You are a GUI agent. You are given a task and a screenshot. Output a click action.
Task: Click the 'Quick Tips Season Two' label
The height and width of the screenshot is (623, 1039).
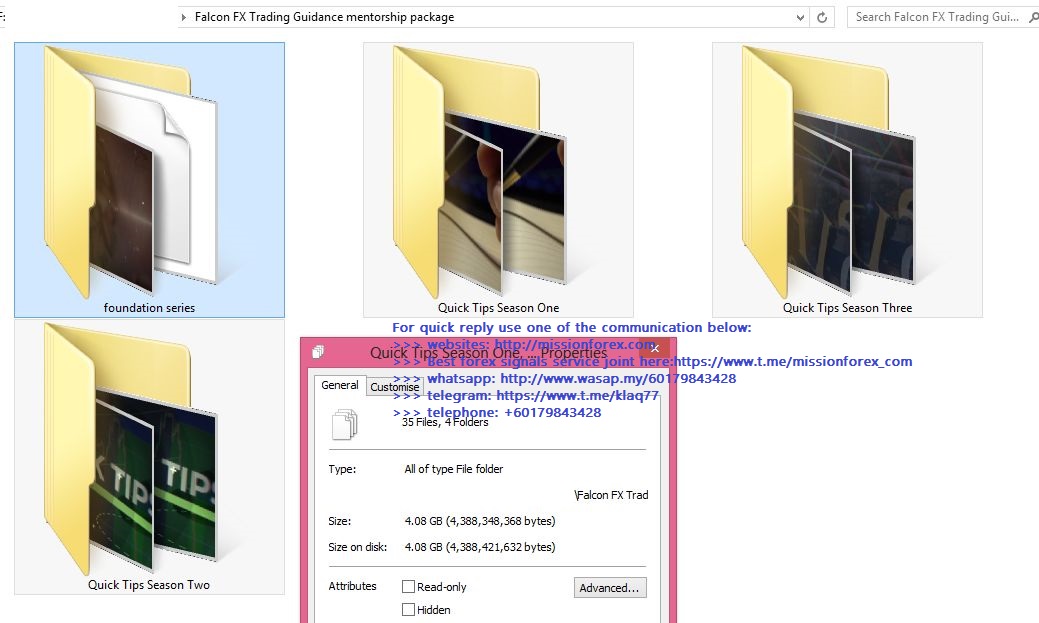pos(149,585)
